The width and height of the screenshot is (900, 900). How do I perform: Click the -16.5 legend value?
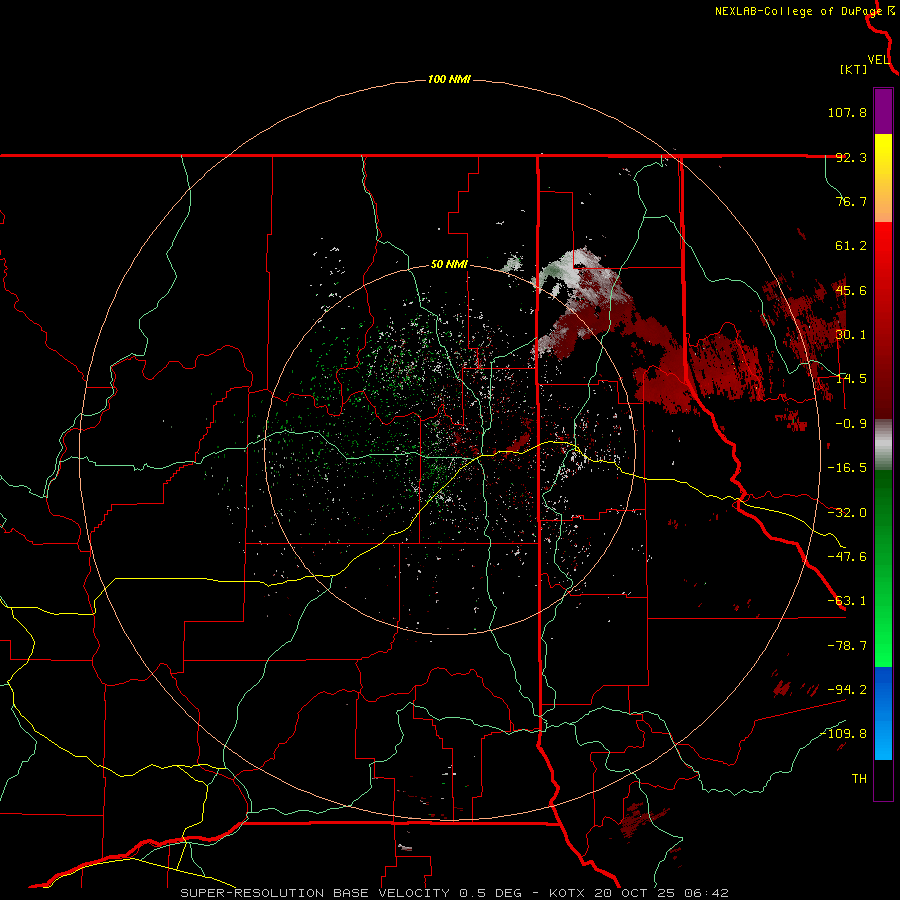click(x=847, y=468)
